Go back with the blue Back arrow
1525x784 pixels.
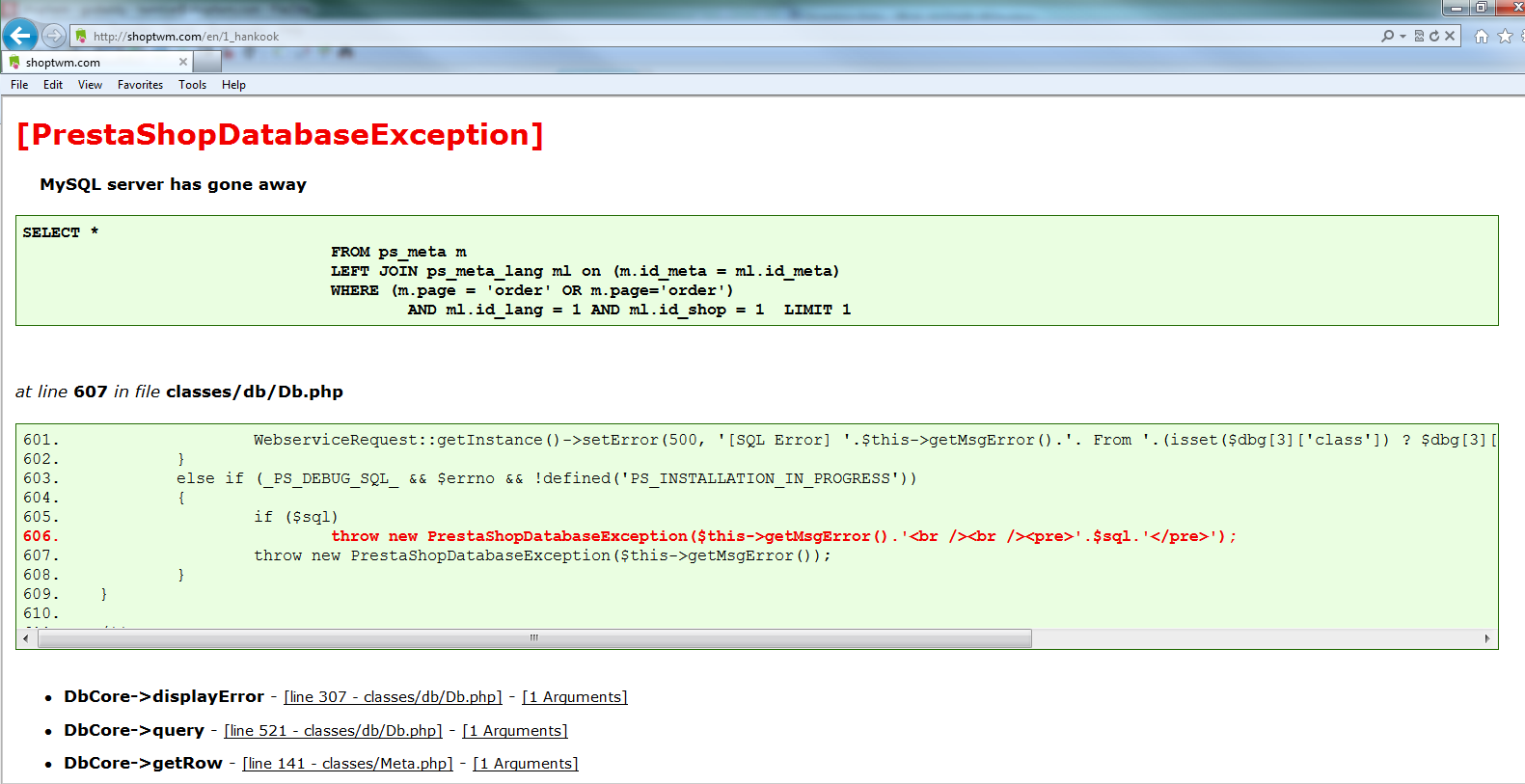pos(19,36)
